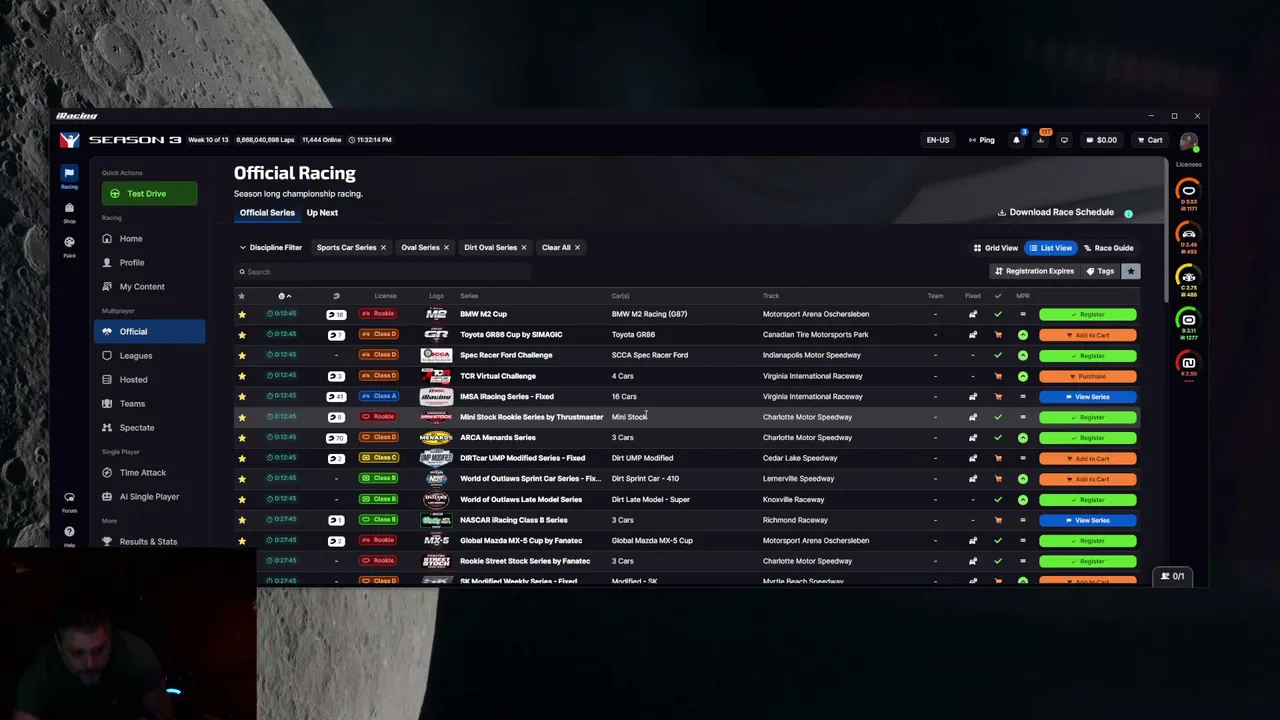1280x720 pixels.
Task: Open the Cart button in the header
Action: click(1149, 140)
